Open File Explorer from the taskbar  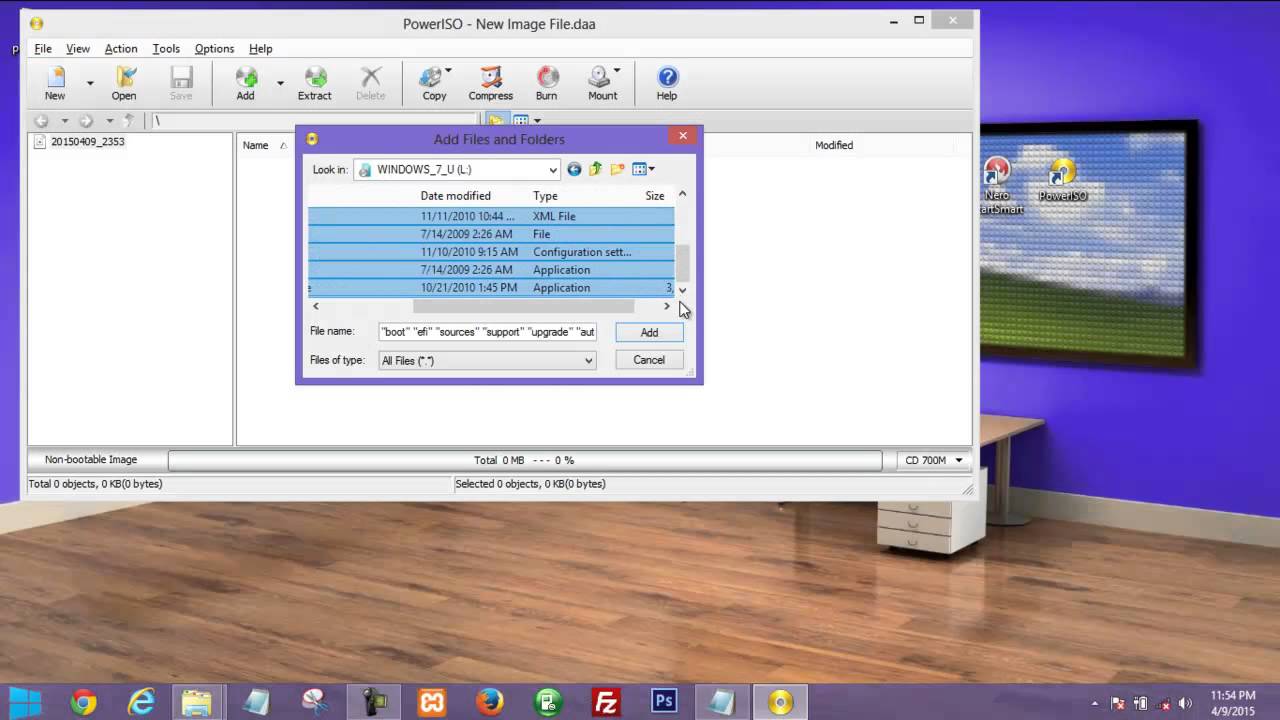(x=198, y=702)
